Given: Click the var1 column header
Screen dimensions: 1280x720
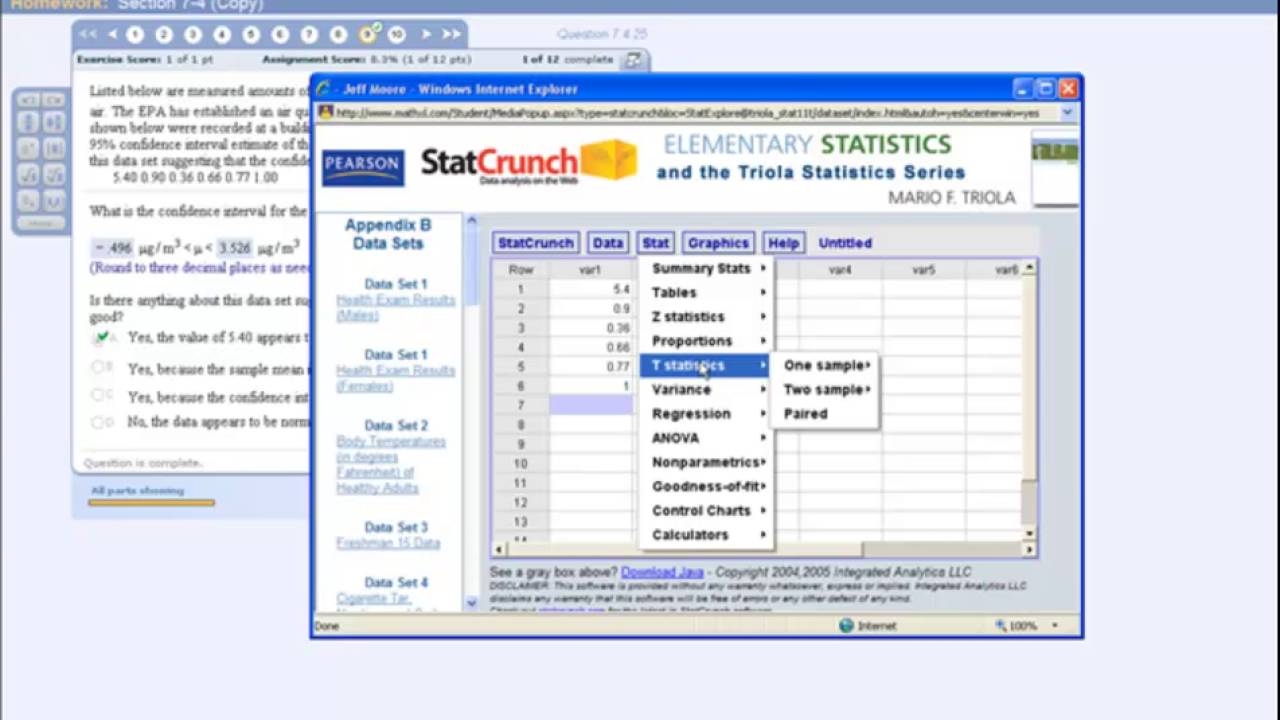Looking at the screenshot, I should click(x=590, y=270).
